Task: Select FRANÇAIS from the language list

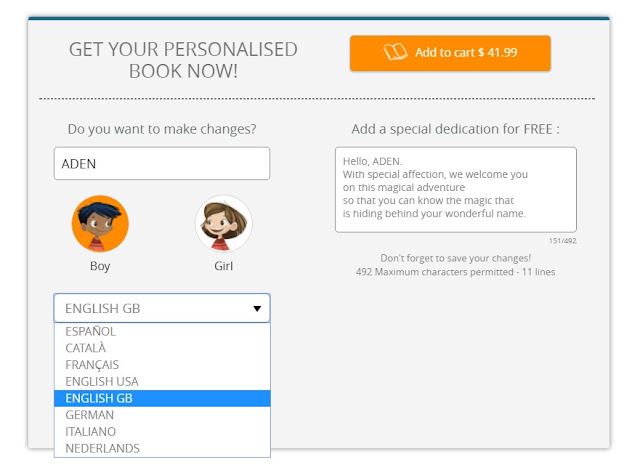Action: coord(162,365)
